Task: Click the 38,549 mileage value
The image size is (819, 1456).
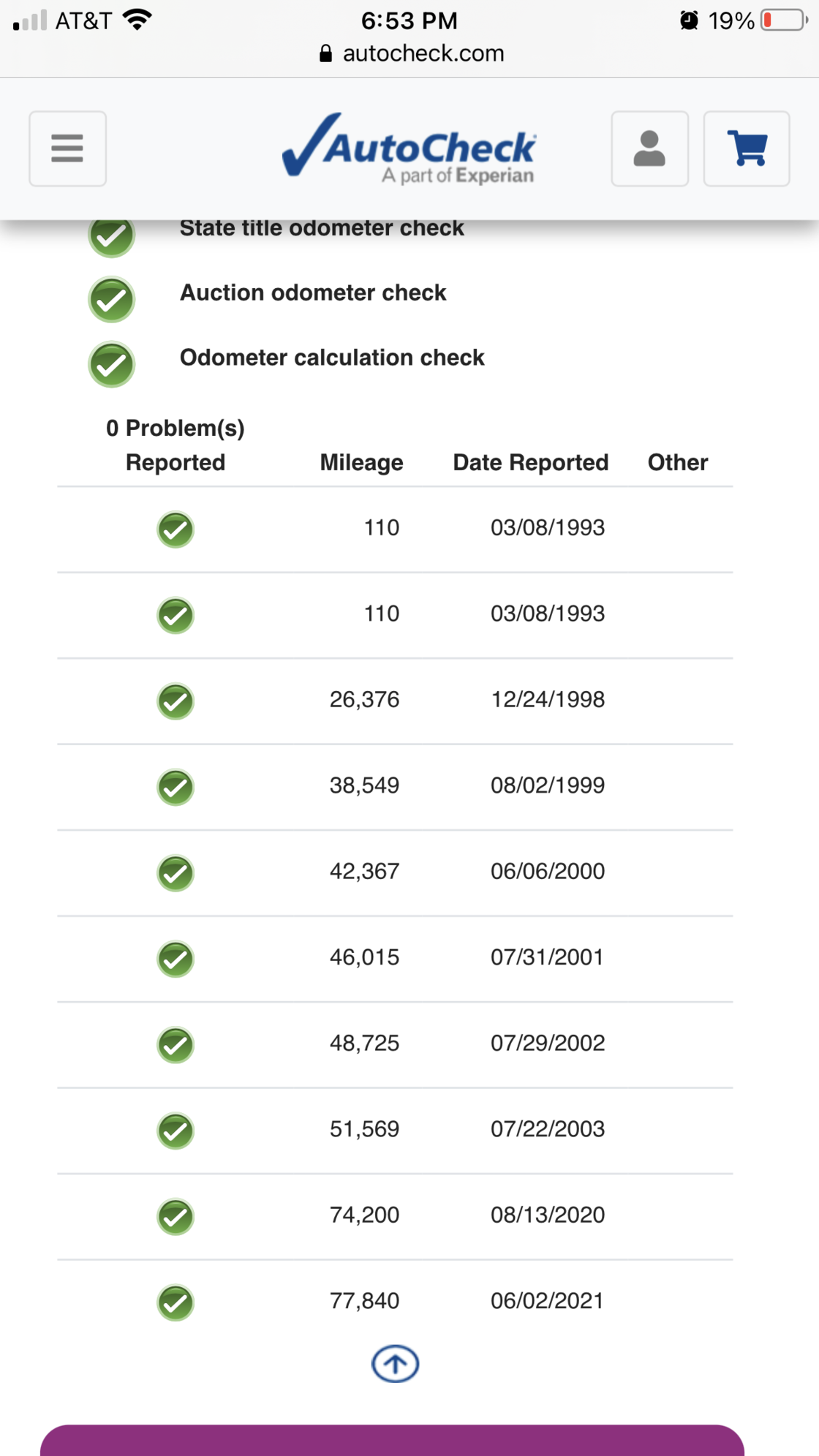Action: [x=364, y=785]
